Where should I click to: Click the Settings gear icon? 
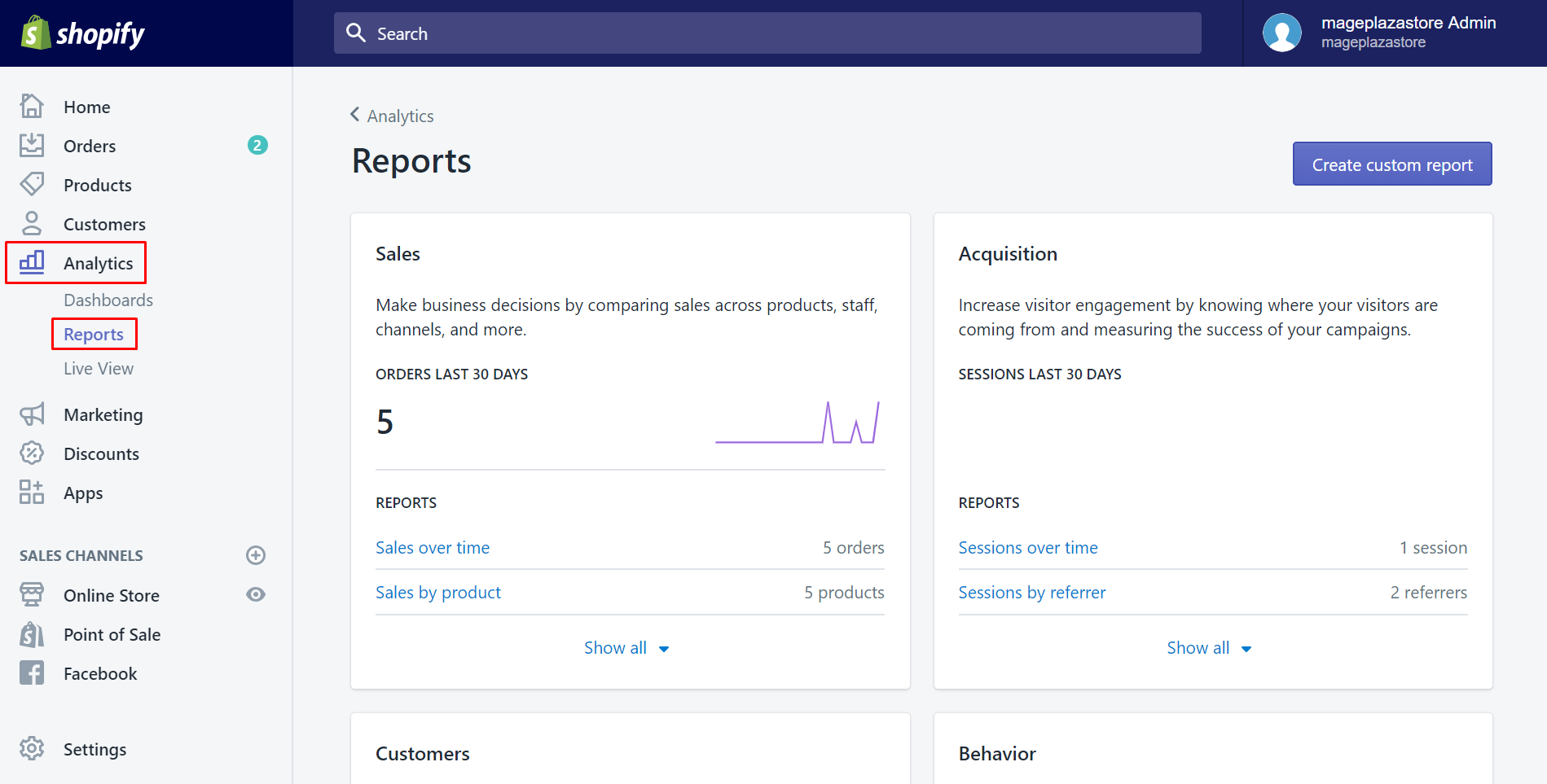[32, 748]
